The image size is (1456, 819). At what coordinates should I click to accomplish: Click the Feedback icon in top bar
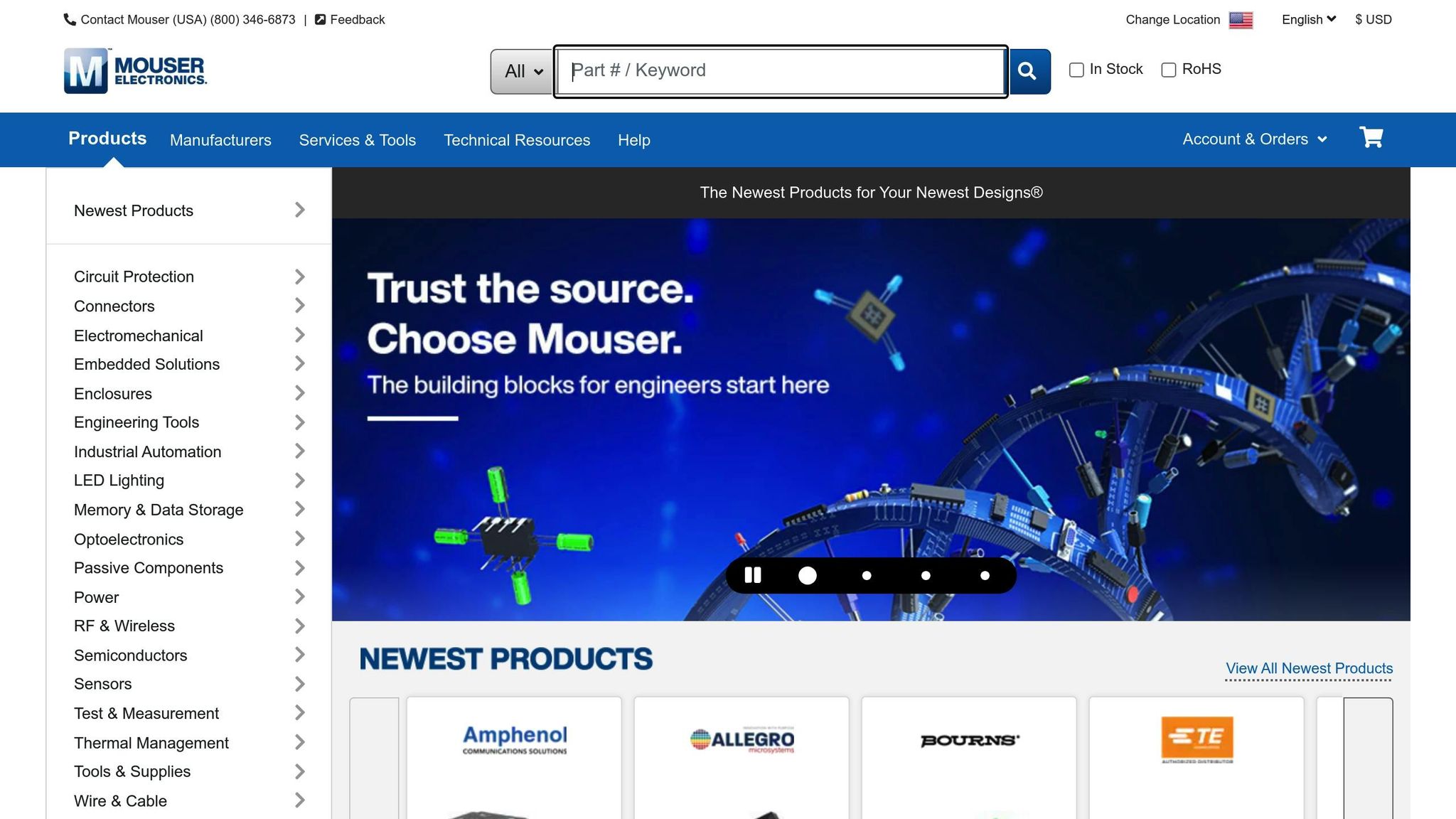tap(321, 20)
